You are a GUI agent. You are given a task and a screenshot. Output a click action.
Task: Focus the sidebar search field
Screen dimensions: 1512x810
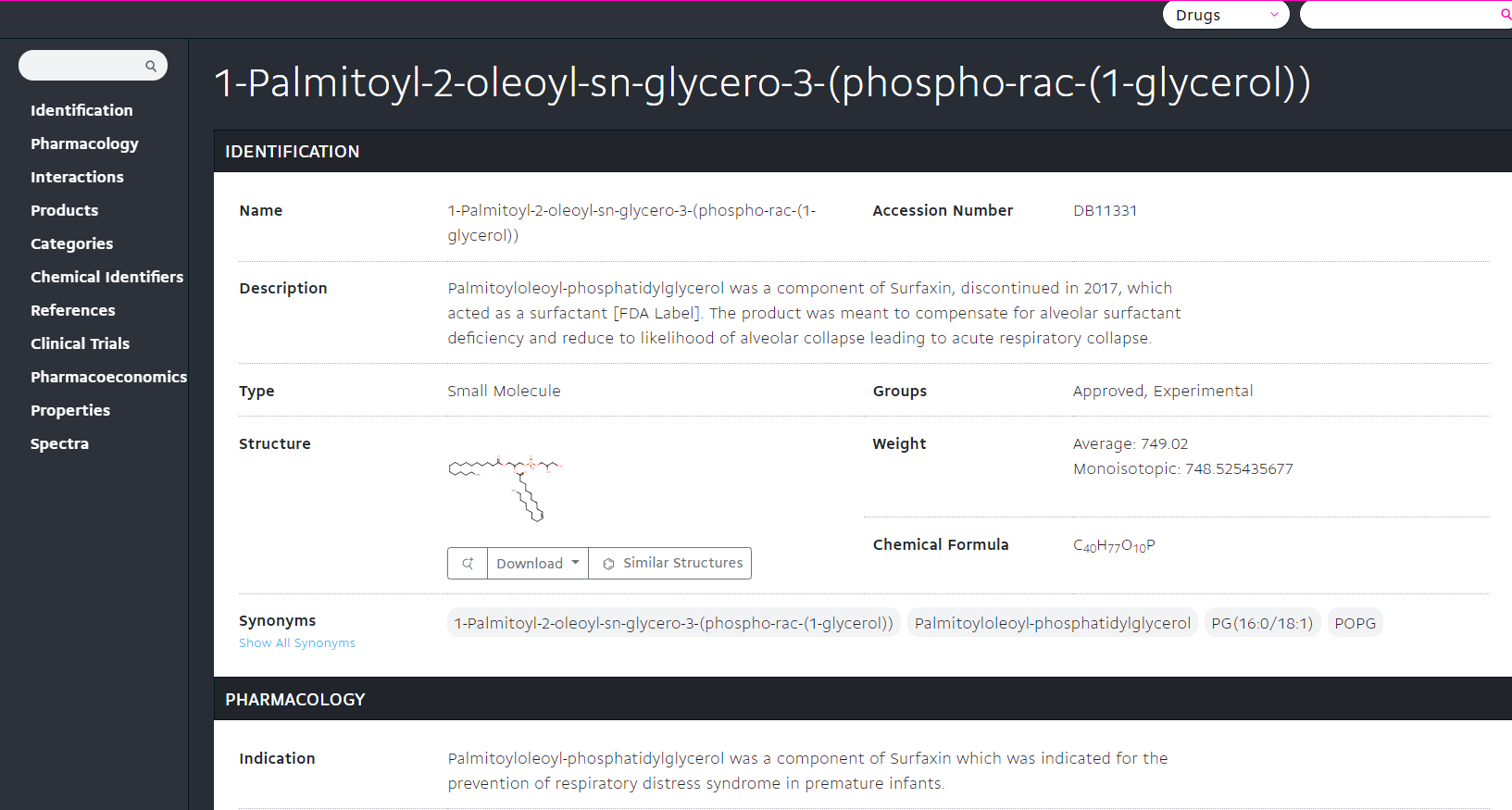(x=83, y=66)
